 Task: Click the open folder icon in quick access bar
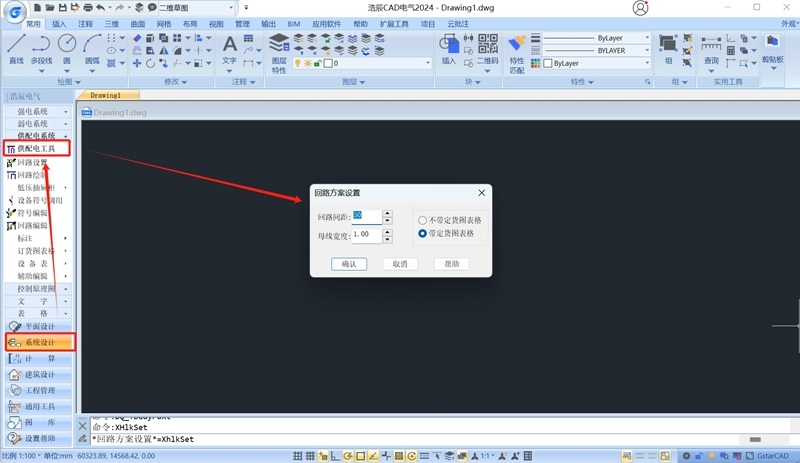[50, 8]
